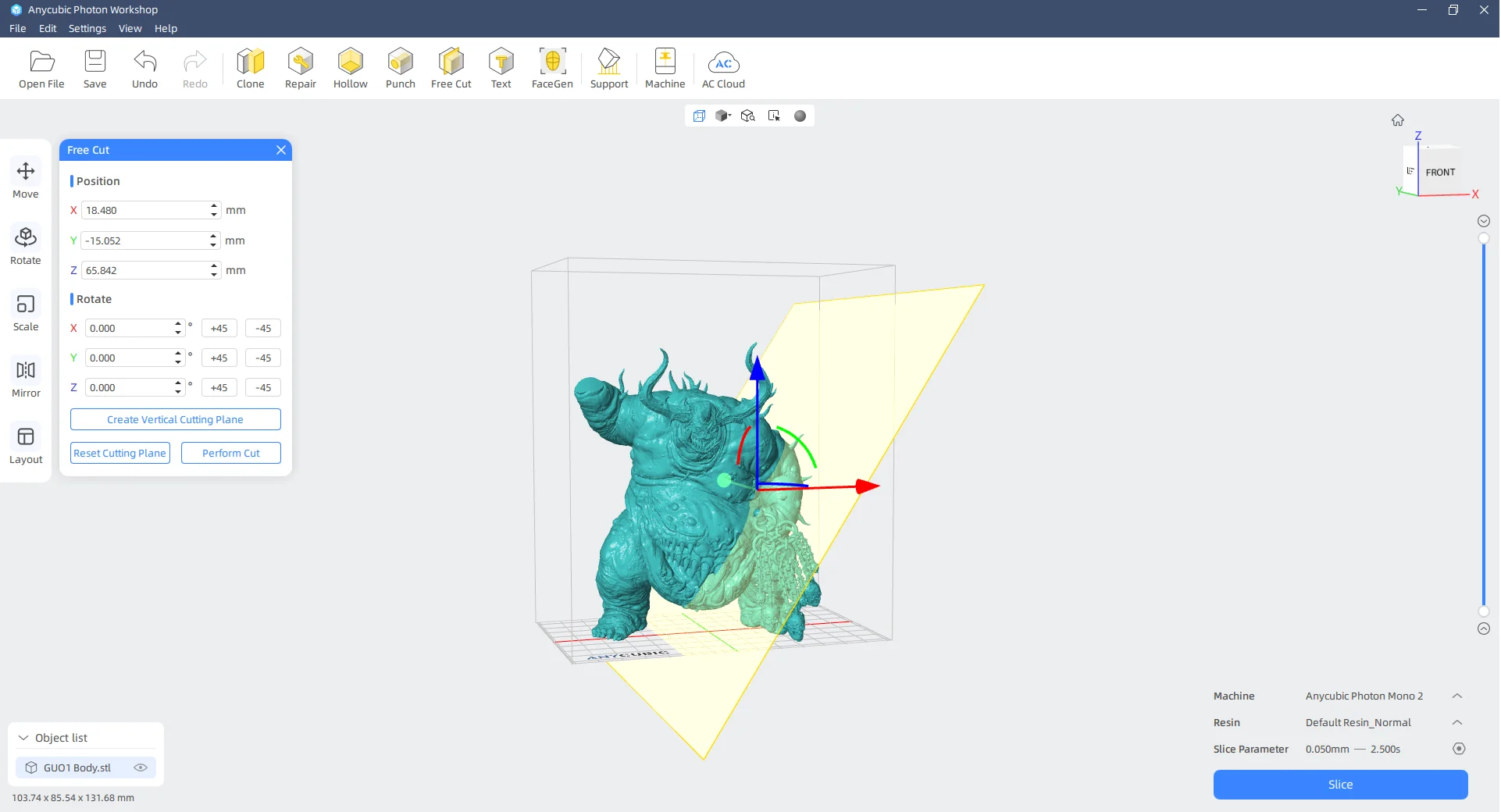The height and width of the screenshot is (812, 1501).
Task: Open the View menu
Action: click(x=130, y=28)
